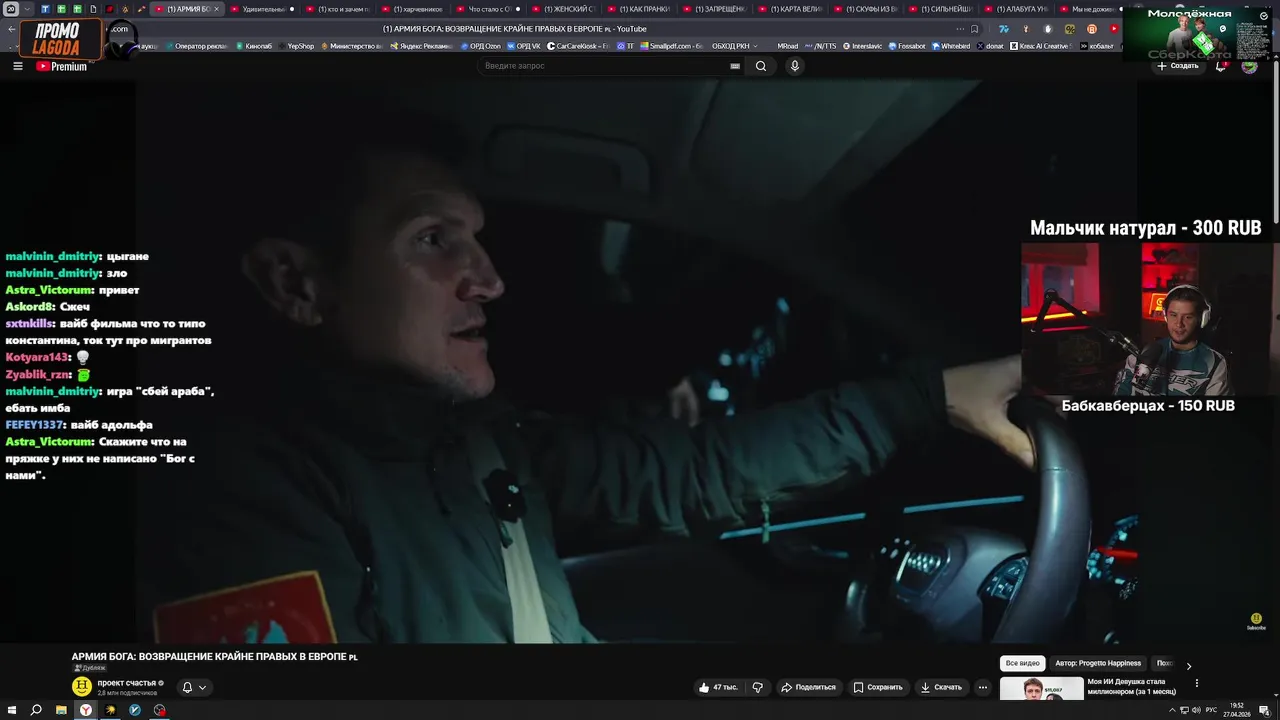Bookmark this page with the bookmark icon
1280x720 pixels.
[x=975, y=29]
